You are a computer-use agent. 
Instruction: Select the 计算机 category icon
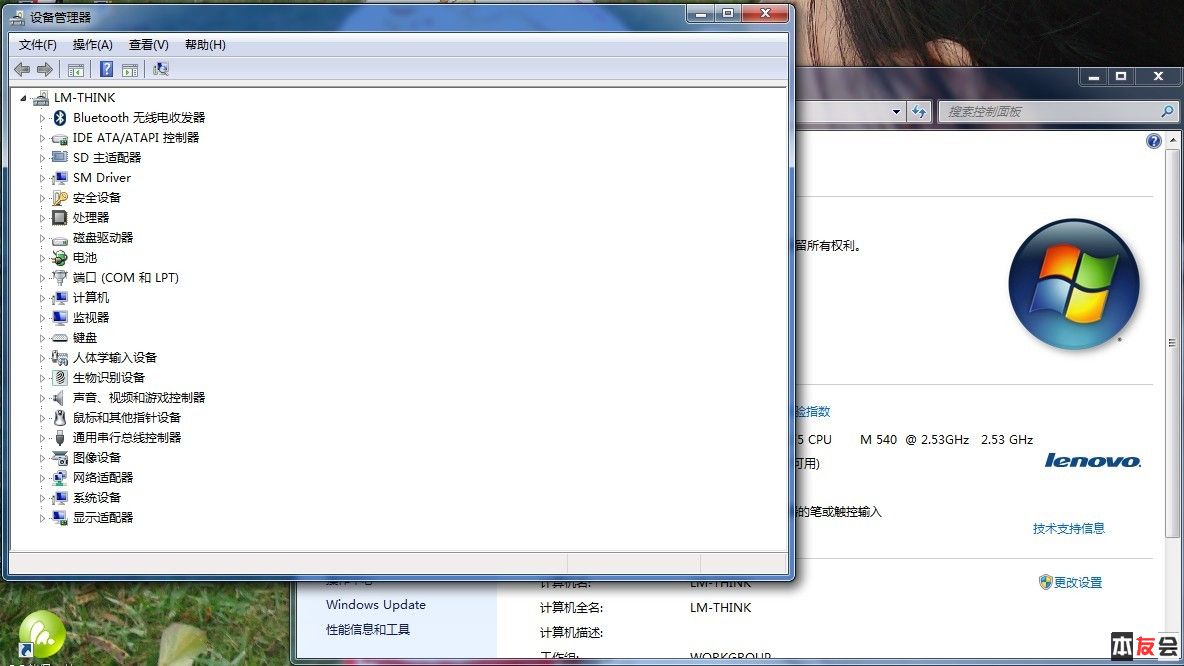click(x=60, y=298)
